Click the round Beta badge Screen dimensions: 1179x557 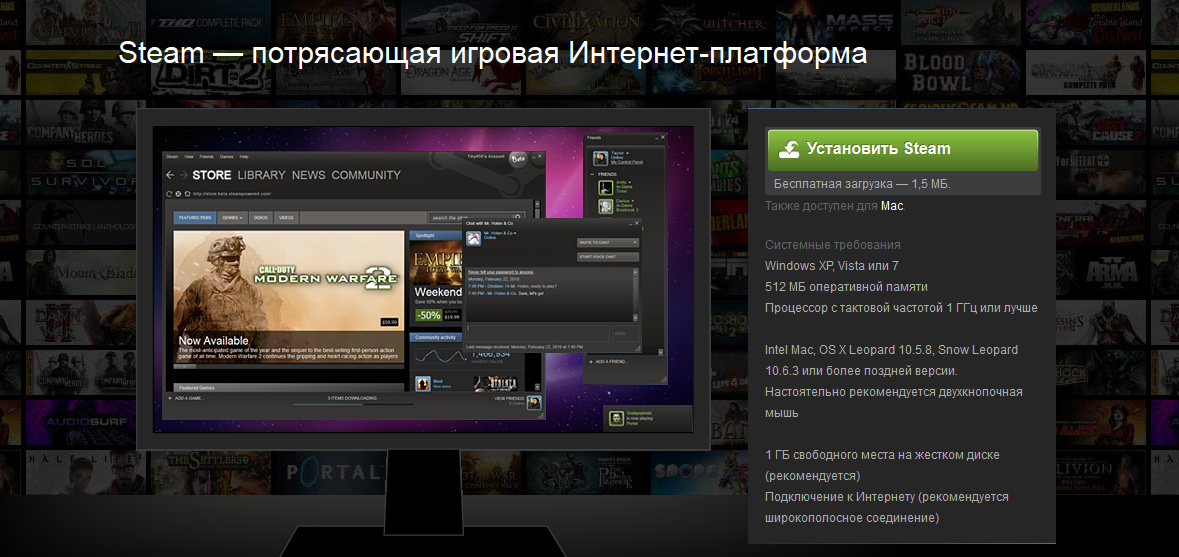pos(518,159)
